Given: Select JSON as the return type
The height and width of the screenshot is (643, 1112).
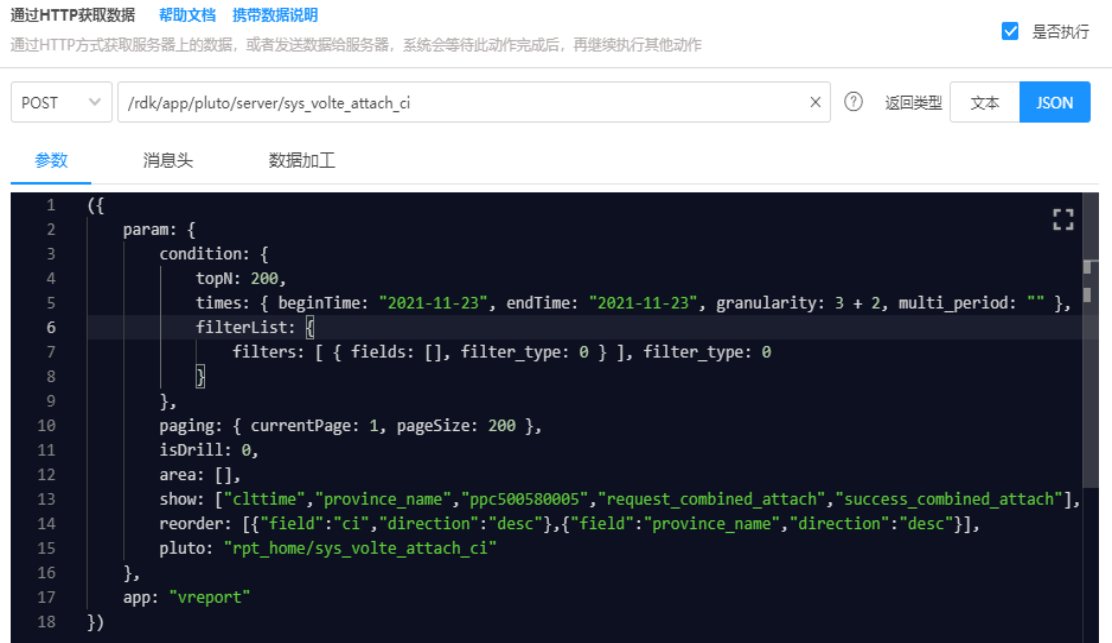Looking at the screenshot, I should pyautogui.click(x=1054, y=102).
